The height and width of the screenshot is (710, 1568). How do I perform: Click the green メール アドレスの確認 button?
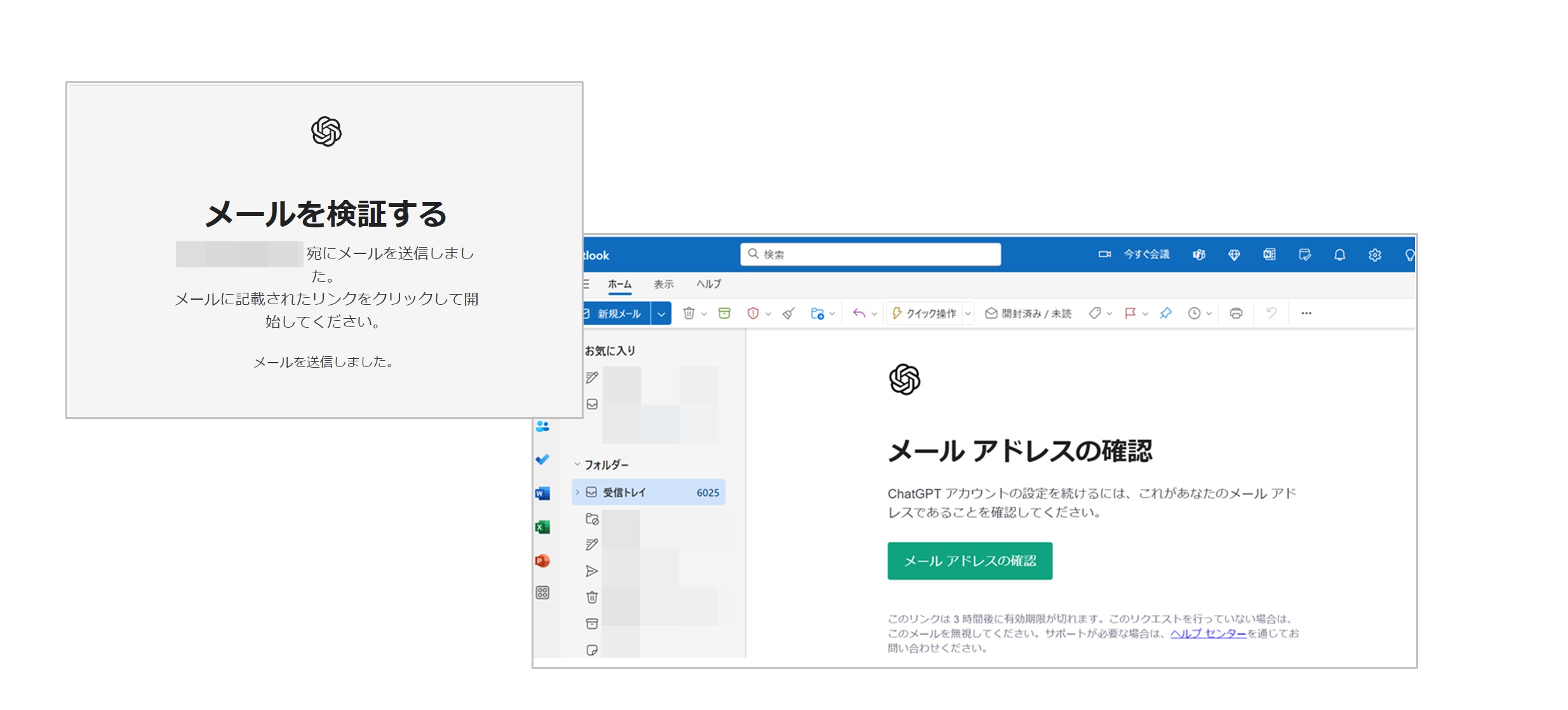(970, 561)
